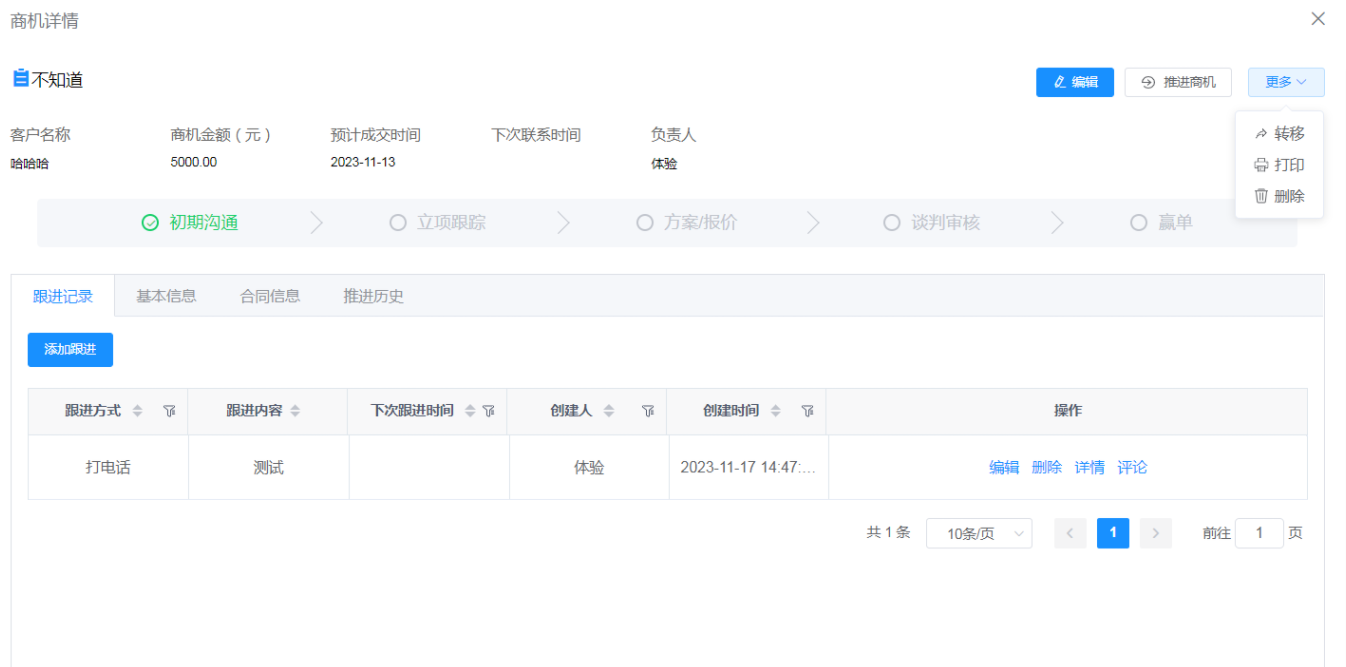Screen dimensions: 1346x667
Task: Click the 评论 link in operations column
Action: 1132,467
